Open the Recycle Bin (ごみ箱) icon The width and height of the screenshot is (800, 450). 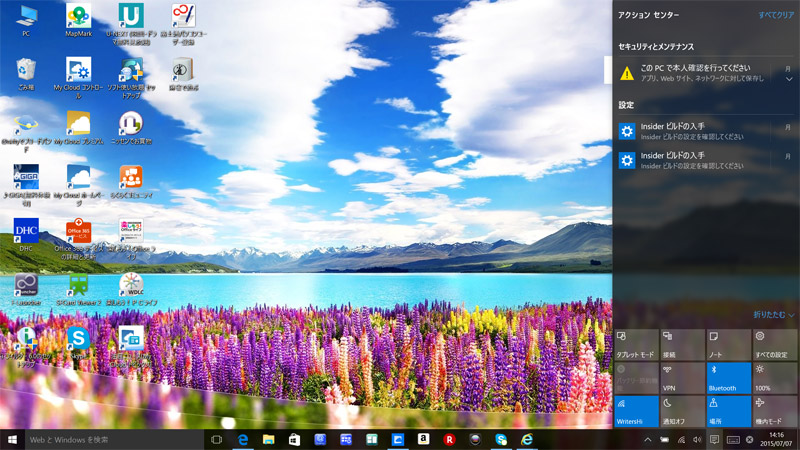click(26, 69)
